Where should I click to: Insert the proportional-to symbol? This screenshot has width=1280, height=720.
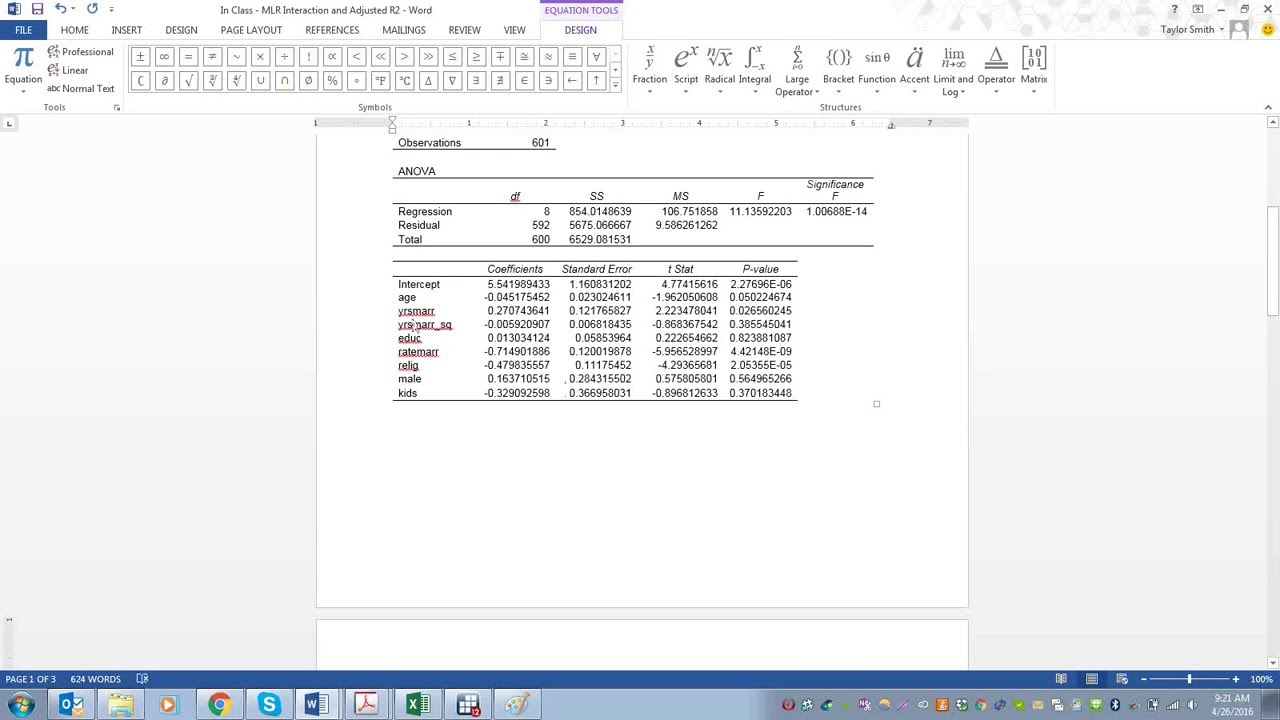(332, 57)
